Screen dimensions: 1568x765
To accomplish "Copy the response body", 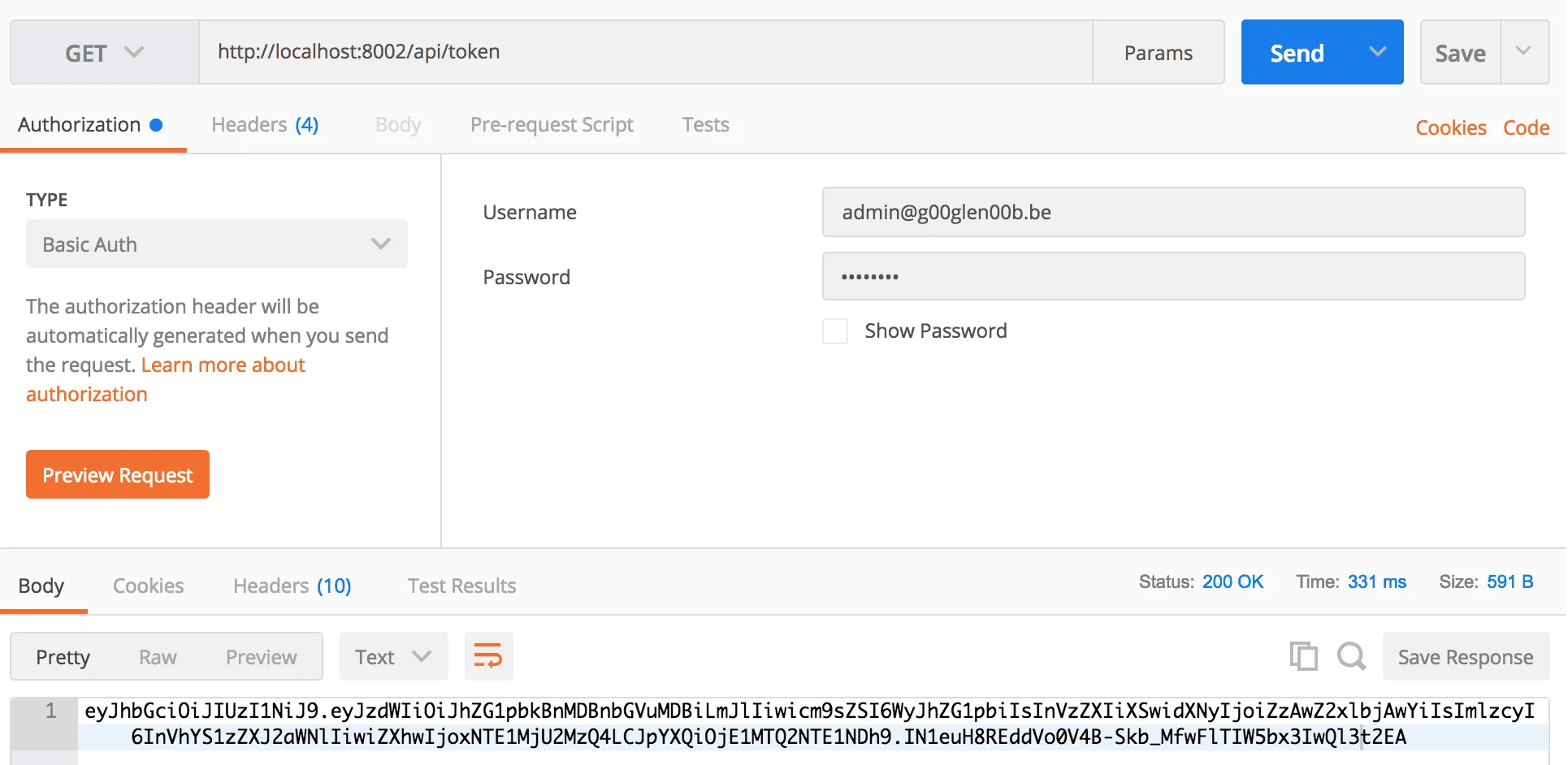I will pyautogui.click(x=1303, y=656).
